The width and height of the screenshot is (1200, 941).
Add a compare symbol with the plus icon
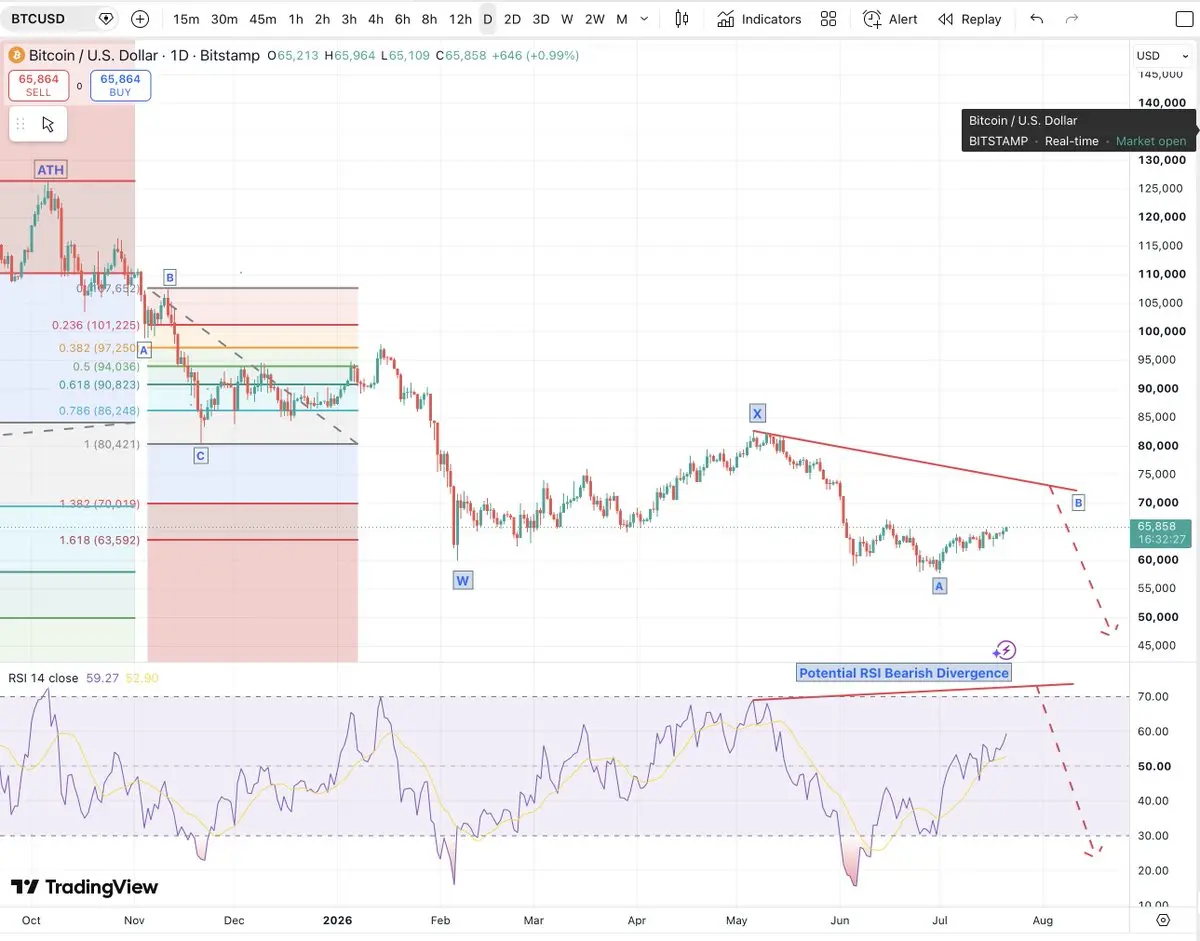(140, 19)
